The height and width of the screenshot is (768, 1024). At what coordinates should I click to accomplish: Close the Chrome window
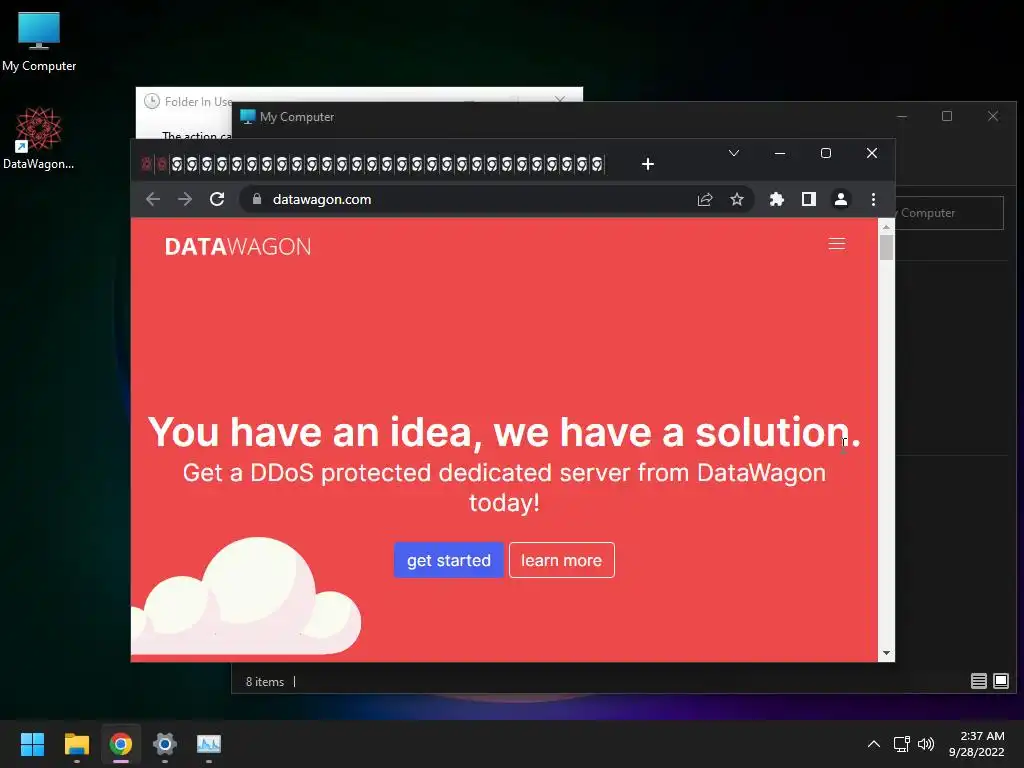[x=872, y=153]
